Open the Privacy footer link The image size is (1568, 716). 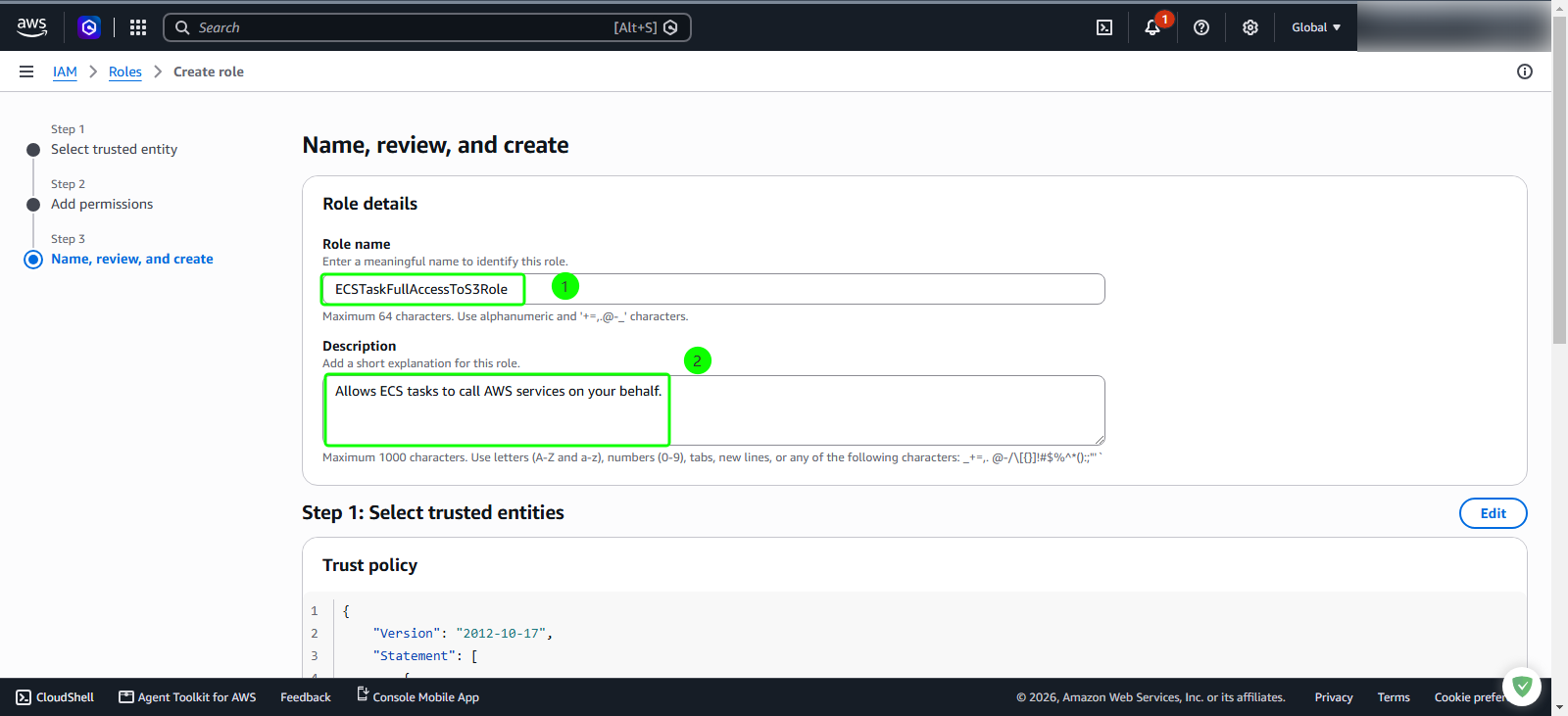click(1334, 697)
